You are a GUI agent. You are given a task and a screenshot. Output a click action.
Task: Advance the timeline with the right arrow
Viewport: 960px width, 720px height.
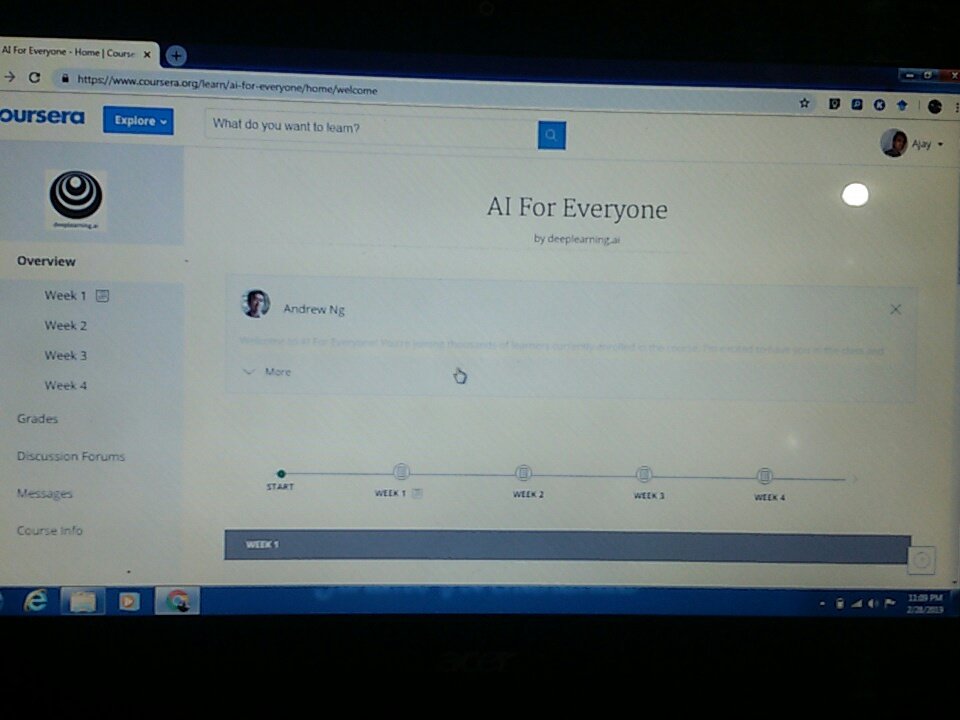(855, 479)
